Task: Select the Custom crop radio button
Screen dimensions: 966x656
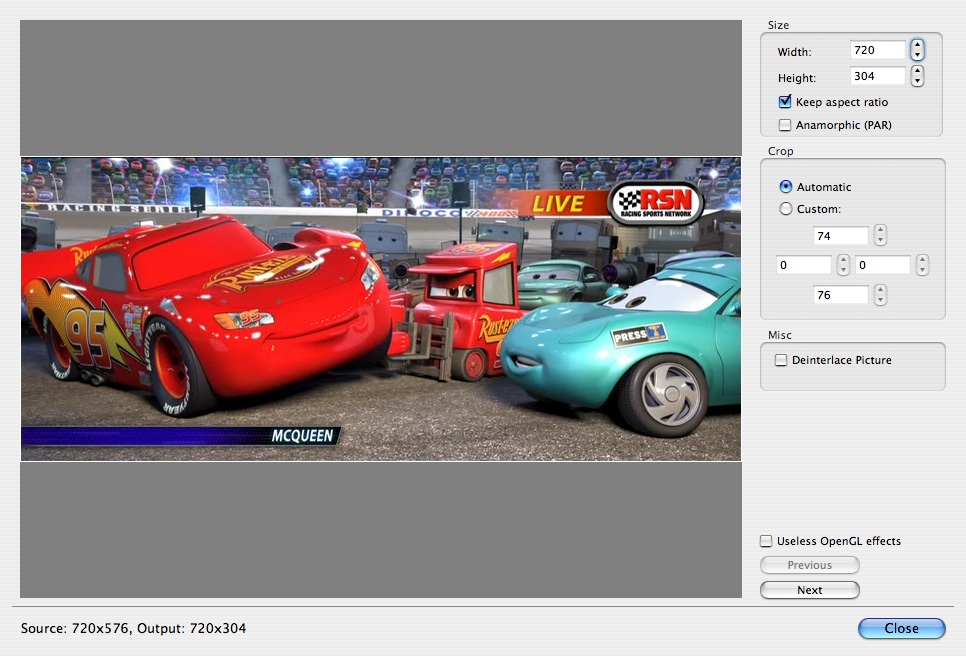Action: (785, 209)
